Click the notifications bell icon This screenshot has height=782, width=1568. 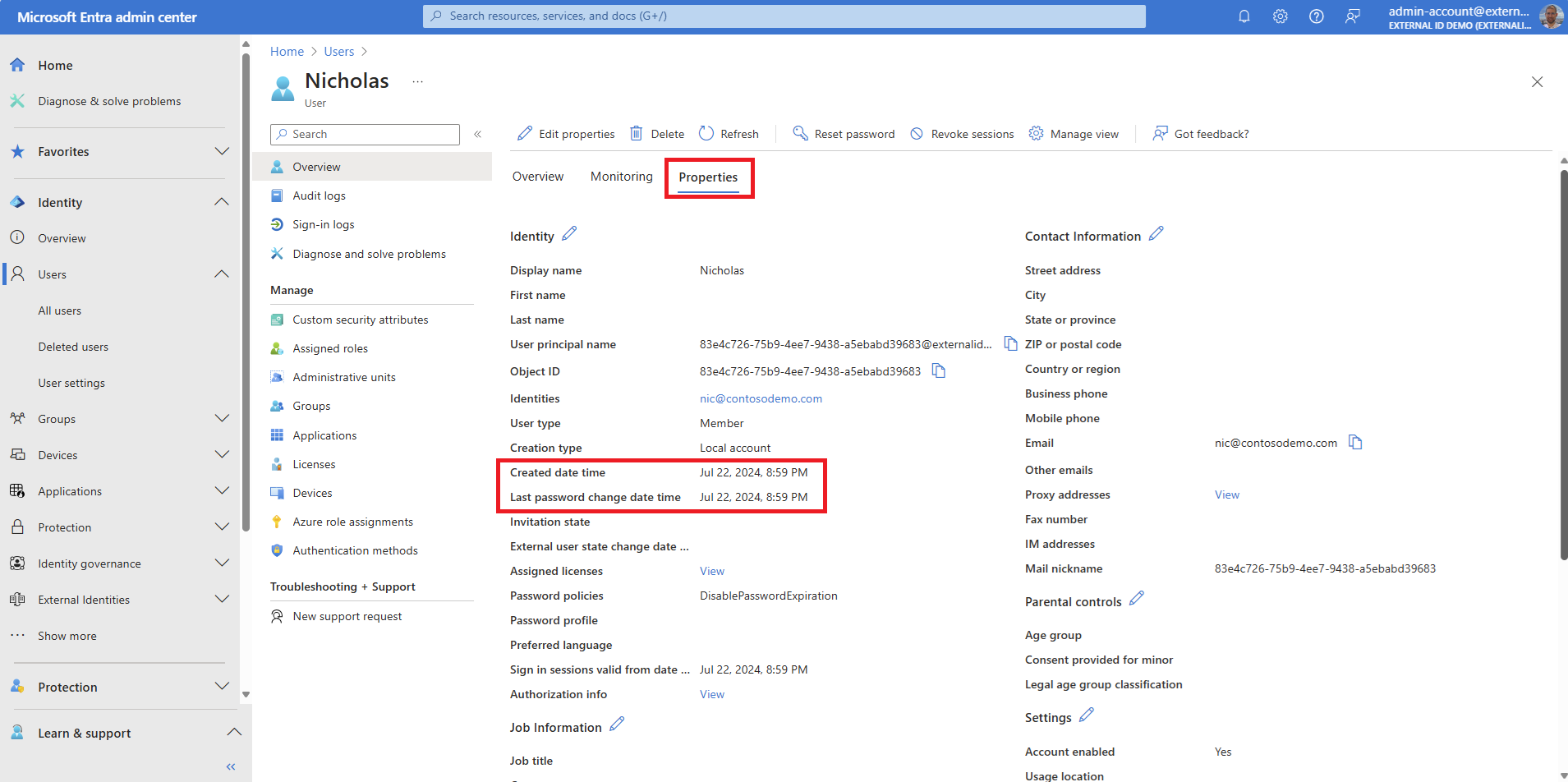click(x=1244, y=16)
